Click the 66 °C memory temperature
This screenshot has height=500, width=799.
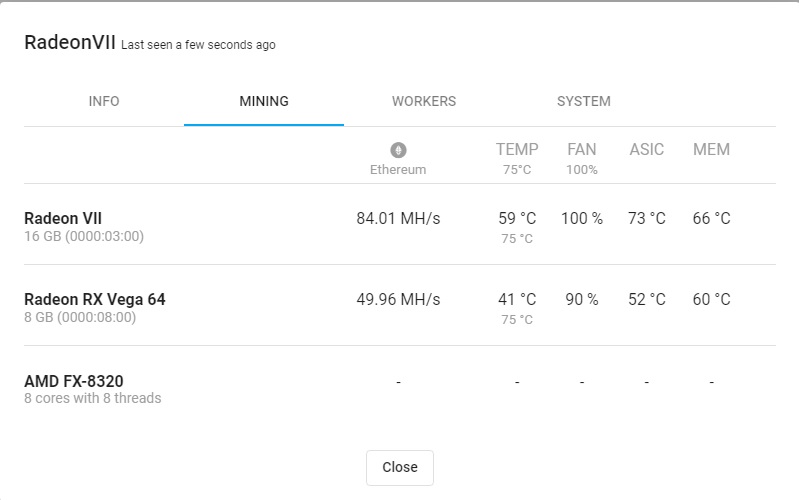[x=711, y=219]
